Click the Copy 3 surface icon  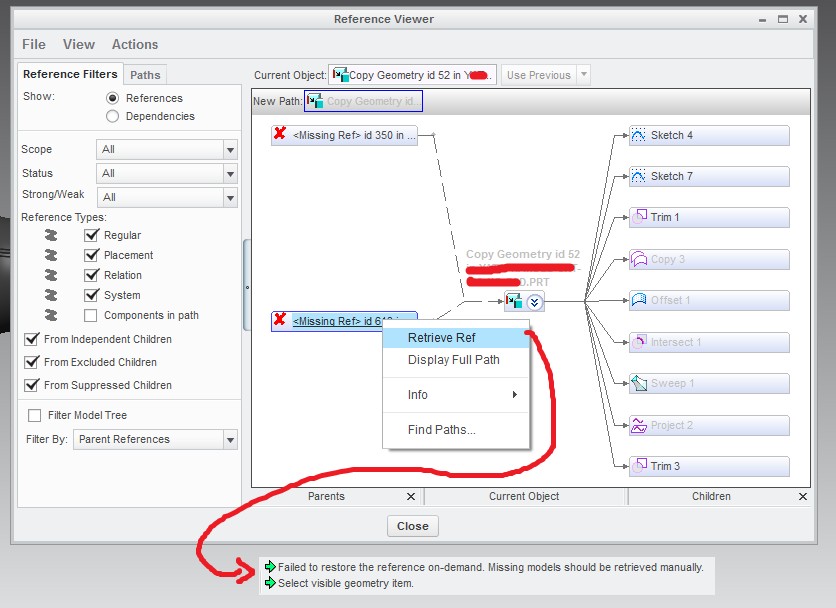click(639, 259)
